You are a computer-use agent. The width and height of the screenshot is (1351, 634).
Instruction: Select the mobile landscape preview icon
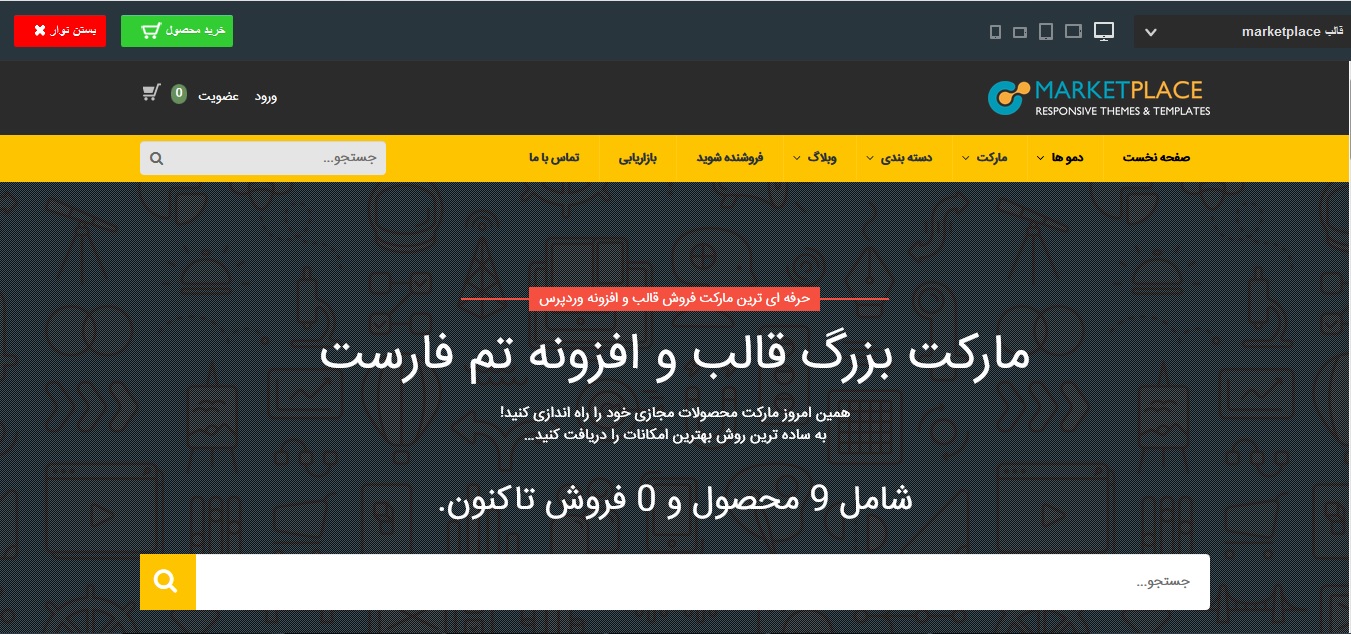pyautogui.click(x=1020, y=32)
